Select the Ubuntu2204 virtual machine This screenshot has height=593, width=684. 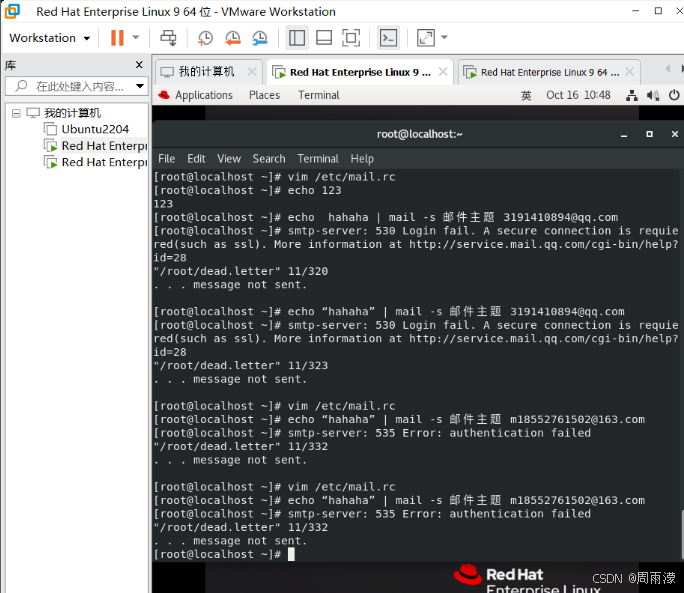coord(95,129)
